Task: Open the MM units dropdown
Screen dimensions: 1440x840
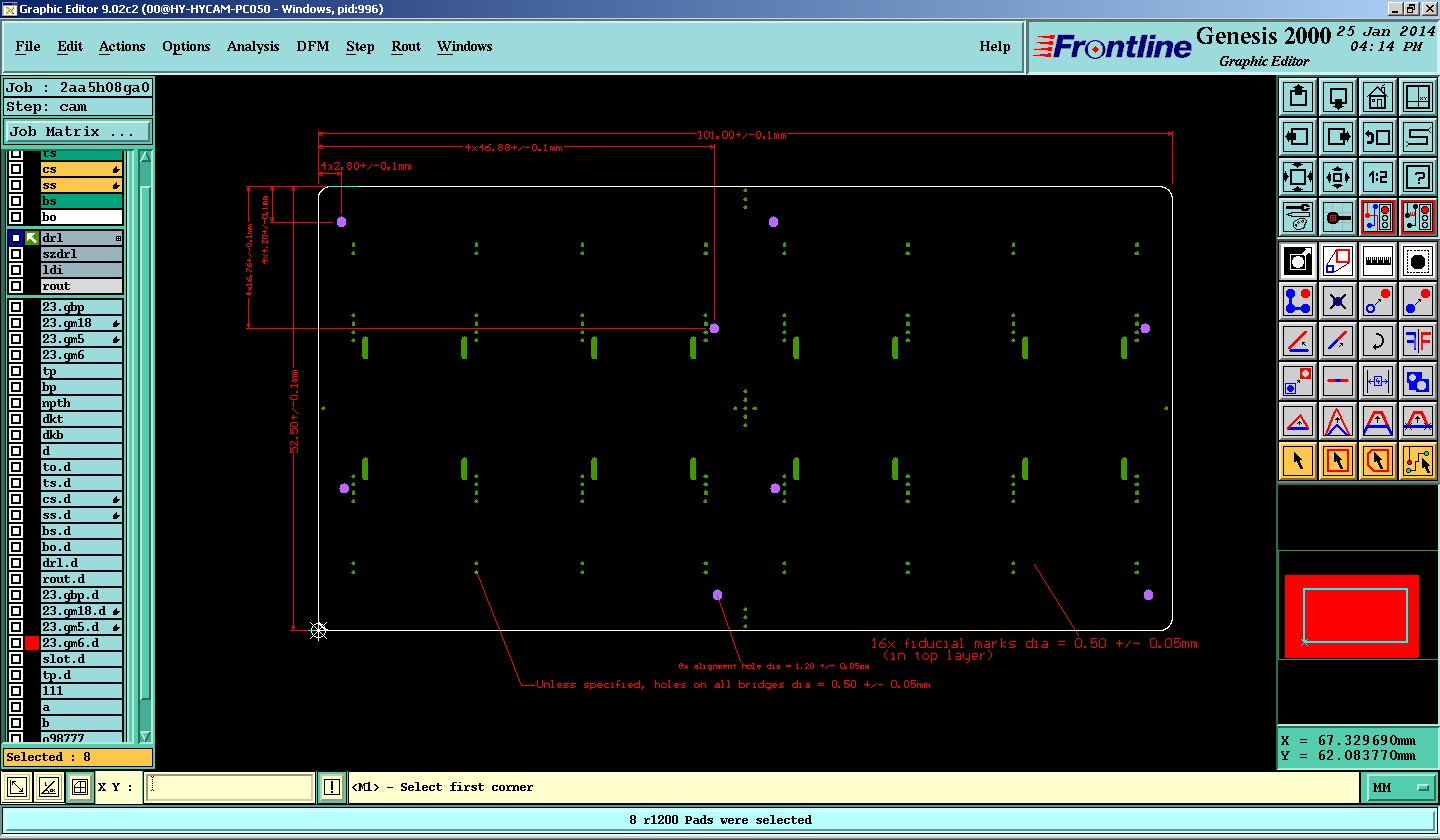Action: coord(1401,788)
